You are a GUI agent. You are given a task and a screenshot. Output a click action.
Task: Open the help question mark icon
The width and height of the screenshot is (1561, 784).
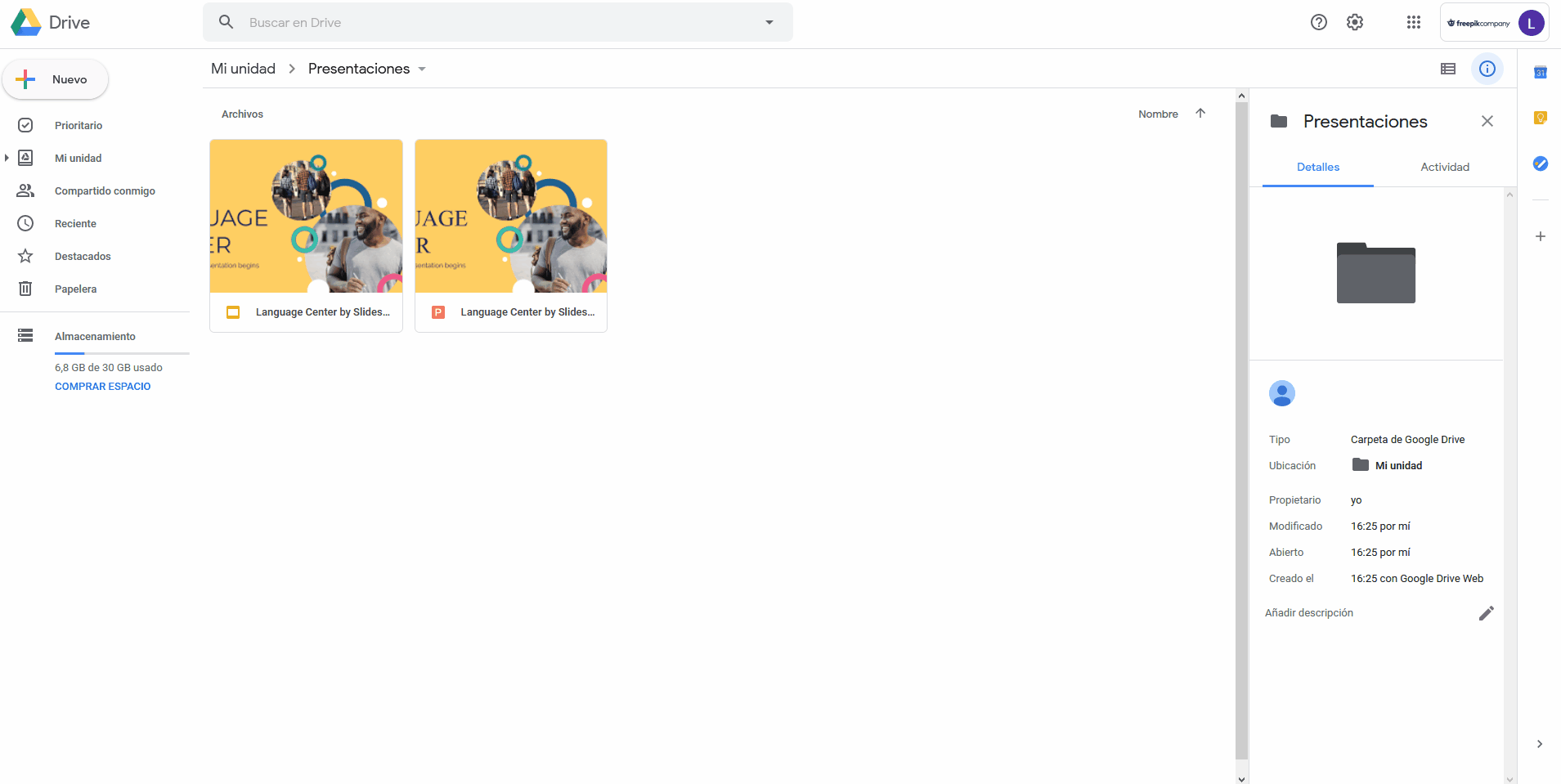click(1318, 22)
